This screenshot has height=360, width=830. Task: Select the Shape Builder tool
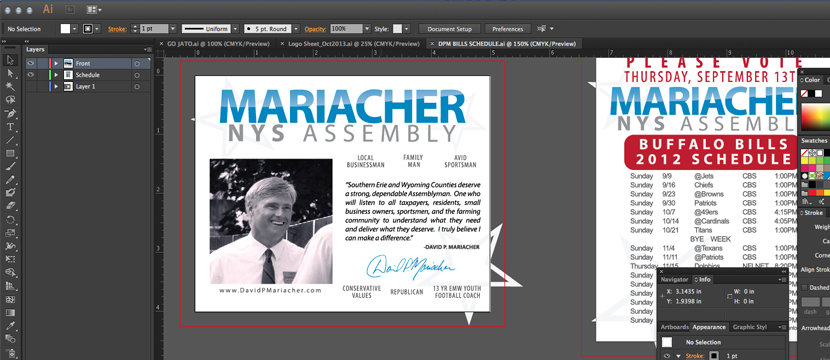pyautogui.click(x=10, y=272)
